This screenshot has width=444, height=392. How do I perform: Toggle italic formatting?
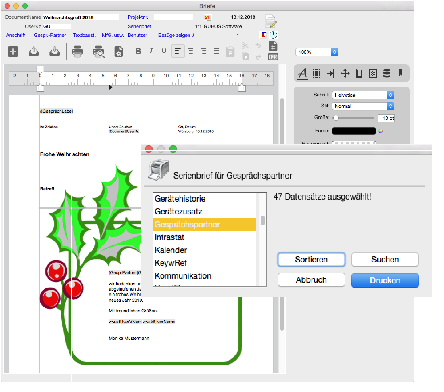151,51
